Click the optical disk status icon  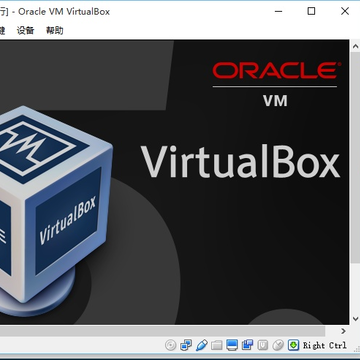tap(170, 345)
